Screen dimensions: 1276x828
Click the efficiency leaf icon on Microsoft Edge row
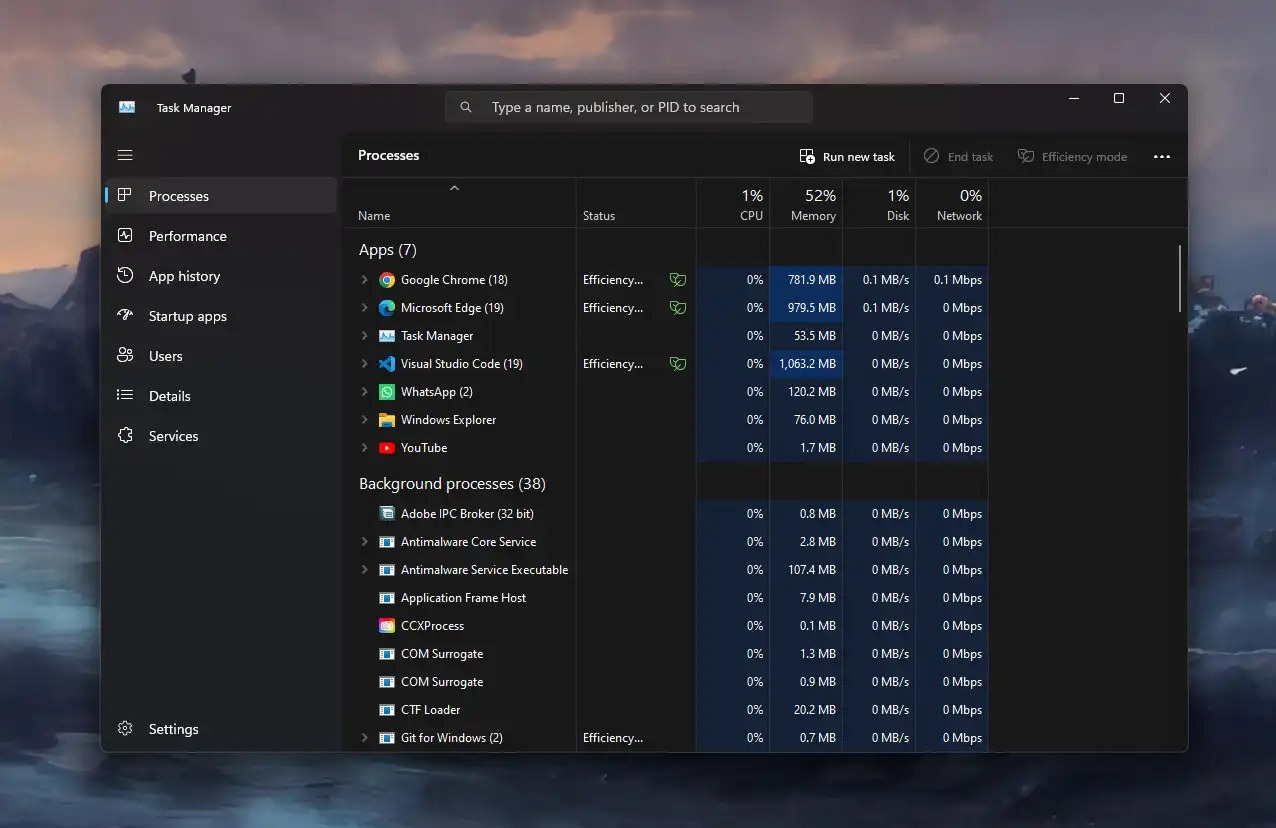(678, 308)
